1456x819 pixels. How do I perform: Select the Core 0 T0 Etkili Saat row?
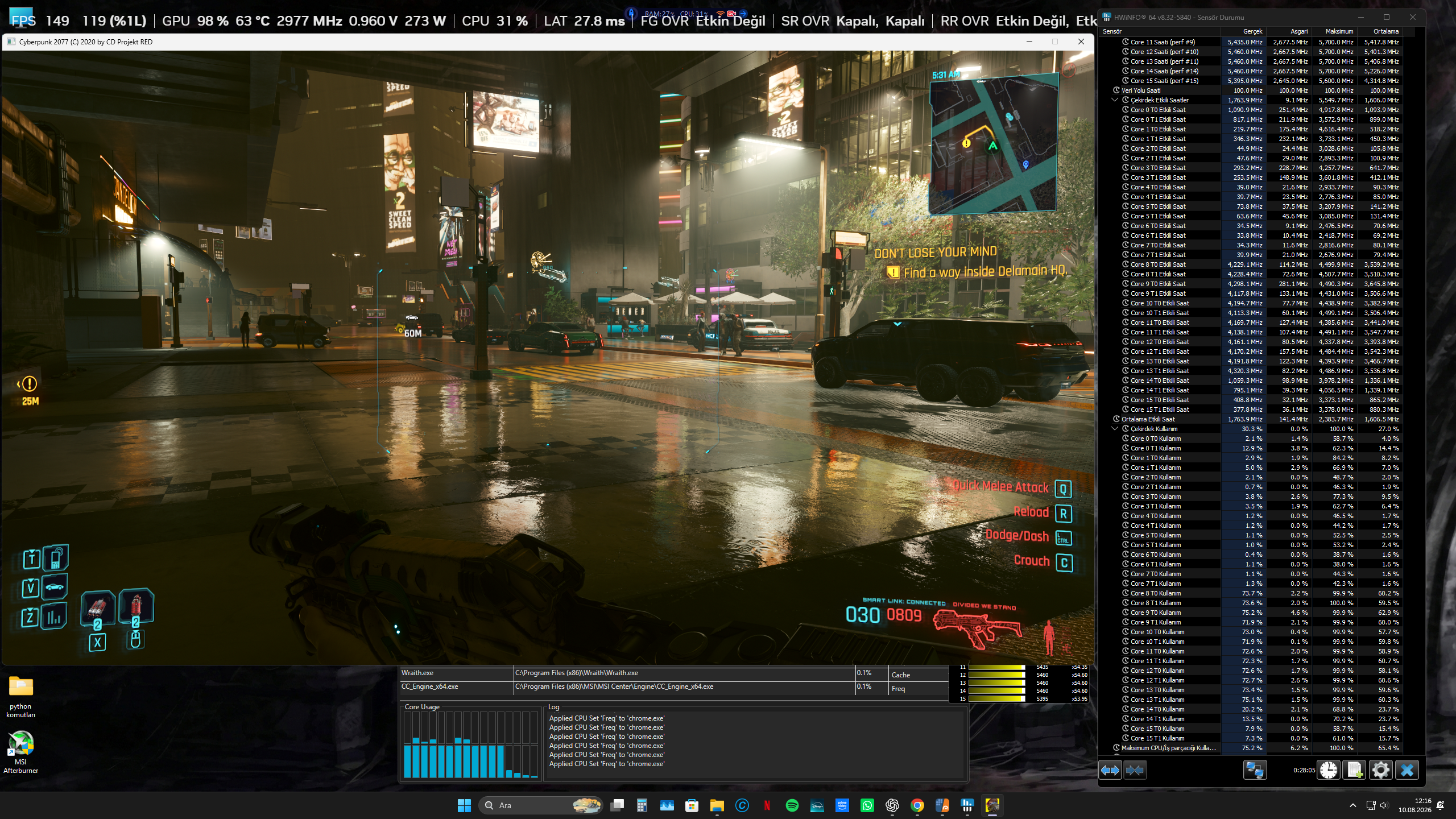1250,110
